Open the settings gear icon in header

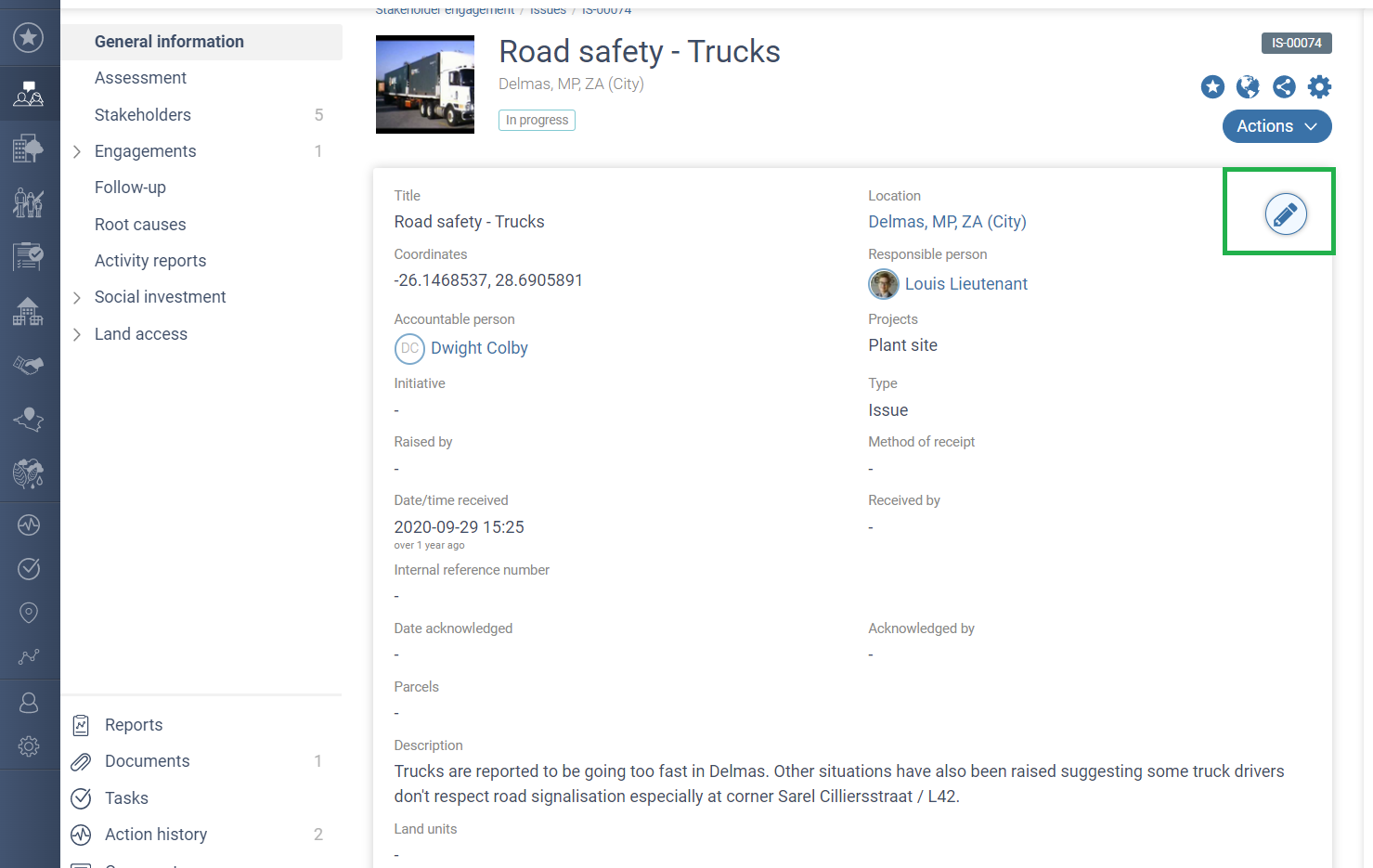(1319, 87)
